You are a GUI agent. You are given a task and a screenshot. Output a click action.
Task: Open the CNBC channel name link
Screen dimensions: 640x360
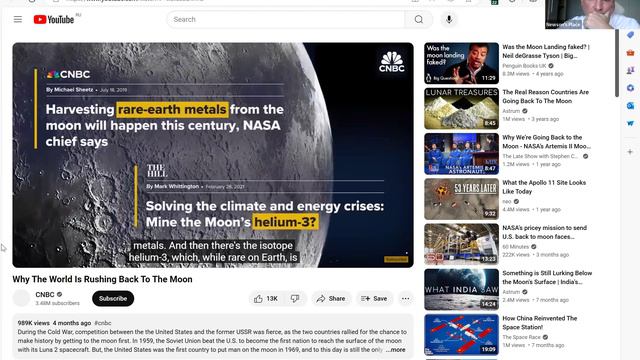45,294
